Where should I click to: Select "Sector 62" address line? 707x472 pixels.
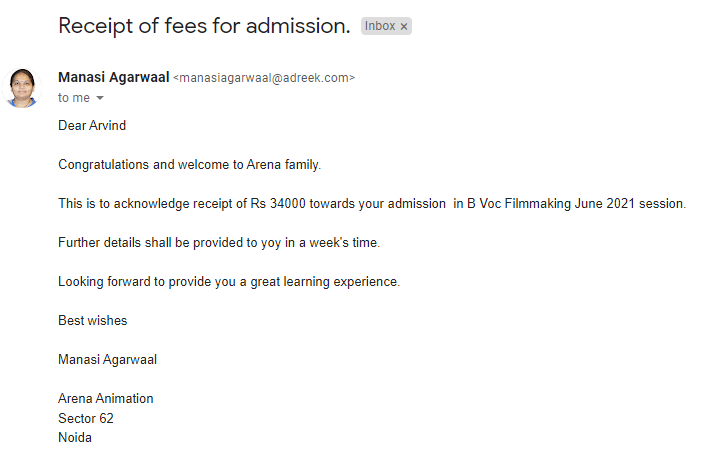pos(86,418)
